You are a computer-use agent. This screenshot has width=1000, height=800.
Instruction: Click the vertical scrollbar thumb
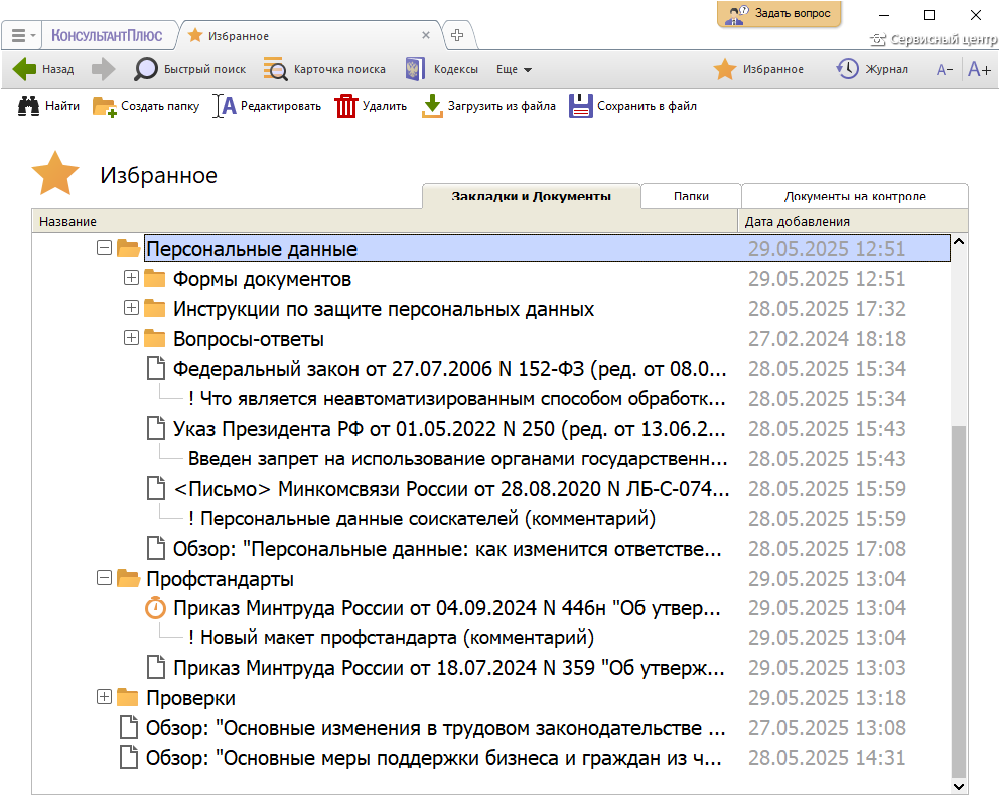pyautogui.click(x=959, y=602)
